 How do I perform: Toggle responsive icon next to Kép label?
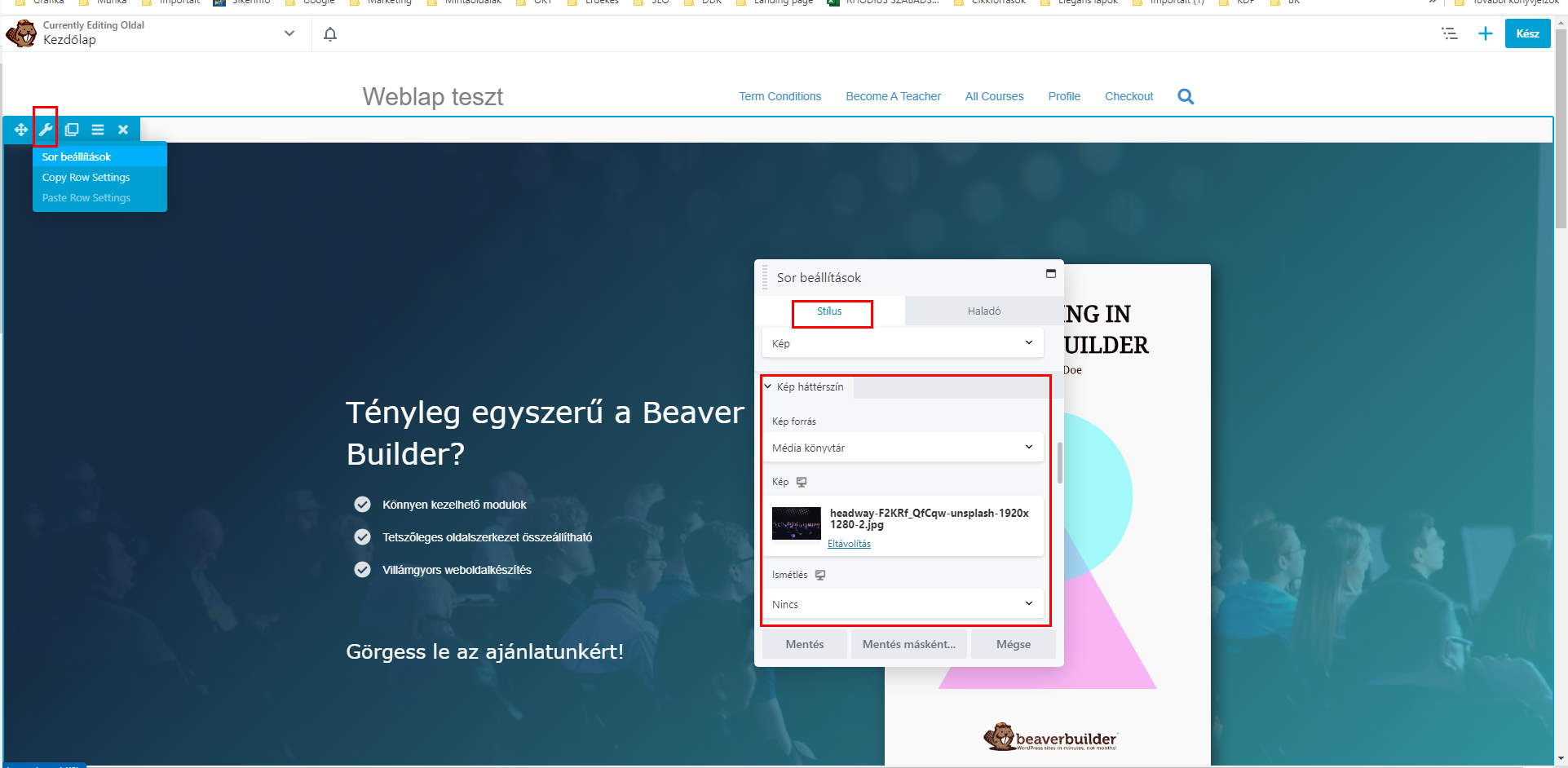click(x=802, y=482)
